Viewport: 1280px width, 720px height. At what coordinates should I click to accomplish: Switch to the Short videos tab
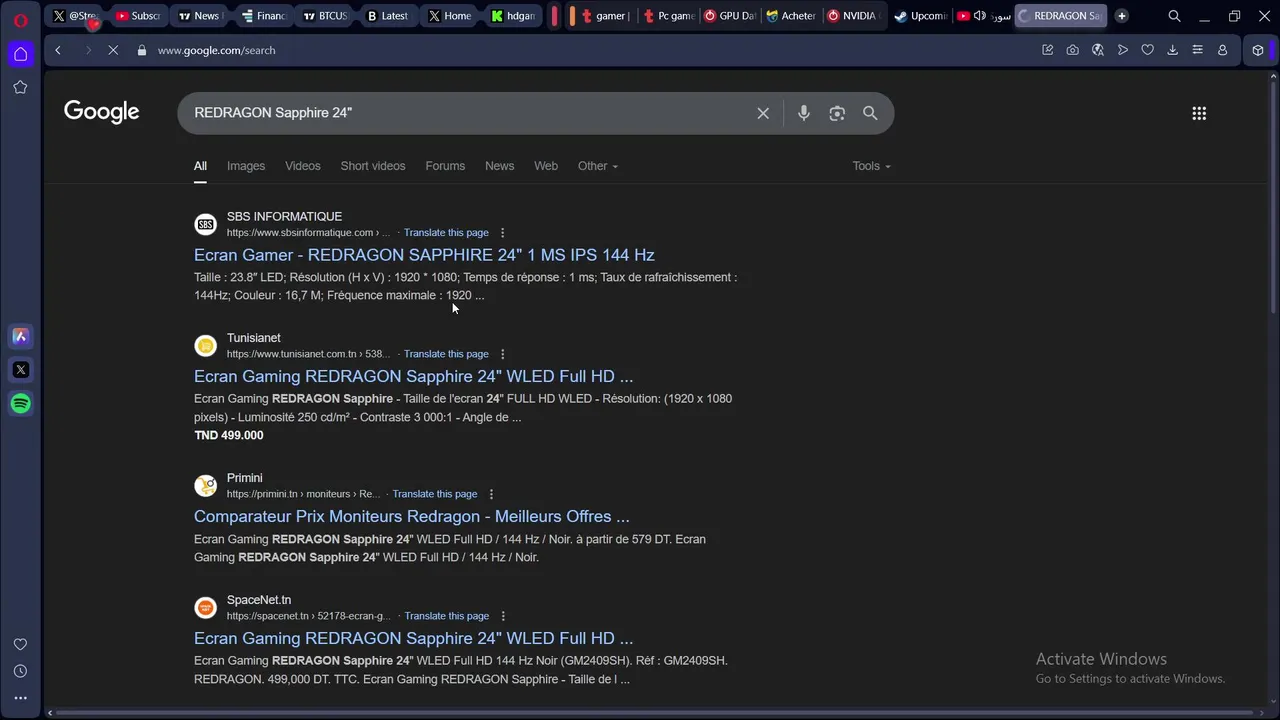pyautogui.click(x=373, y=166)
